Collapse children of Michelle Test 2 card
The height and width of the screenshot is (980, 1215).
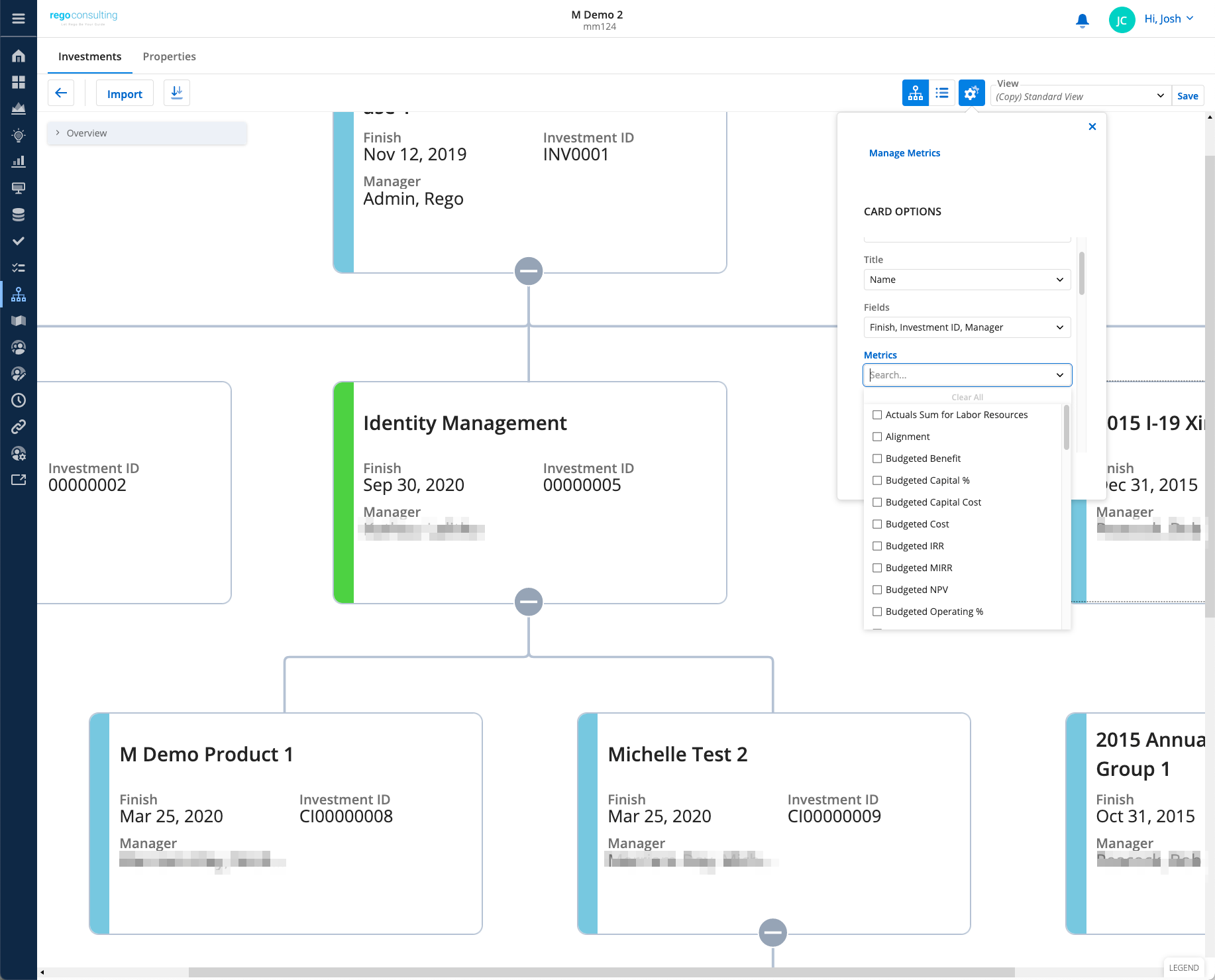pyautogui.click(x=773, y=932)
